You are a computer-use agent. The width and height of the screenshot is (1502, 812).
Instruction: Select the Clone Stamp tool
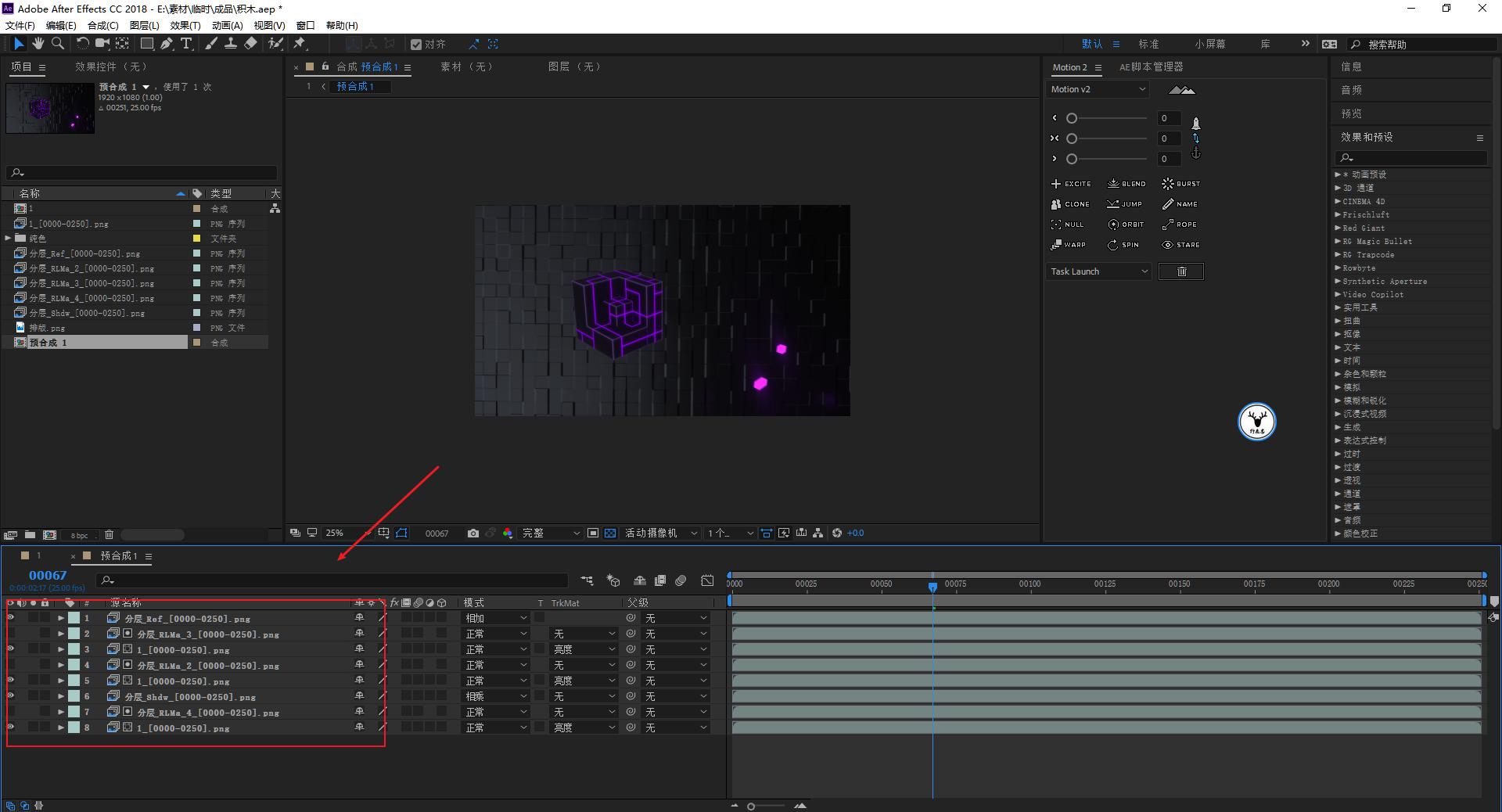click(x=232, y=44)
